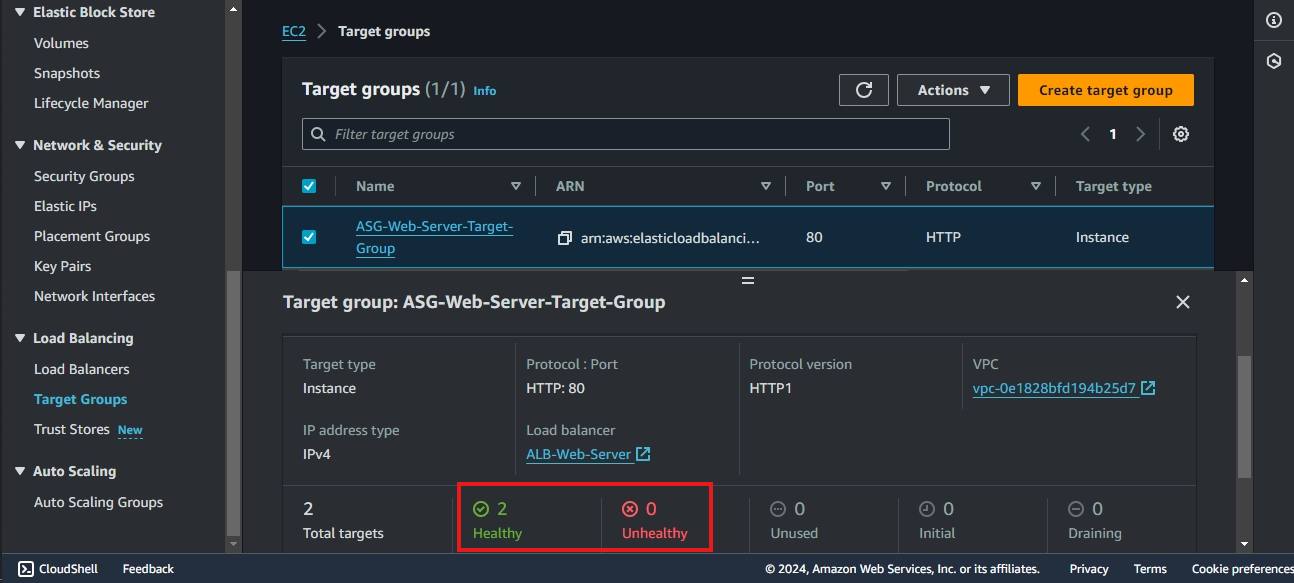The width and height of the screenshot is (1294, 583).
Task: Go to previous page of target groups
Action: coord(1086,134)
